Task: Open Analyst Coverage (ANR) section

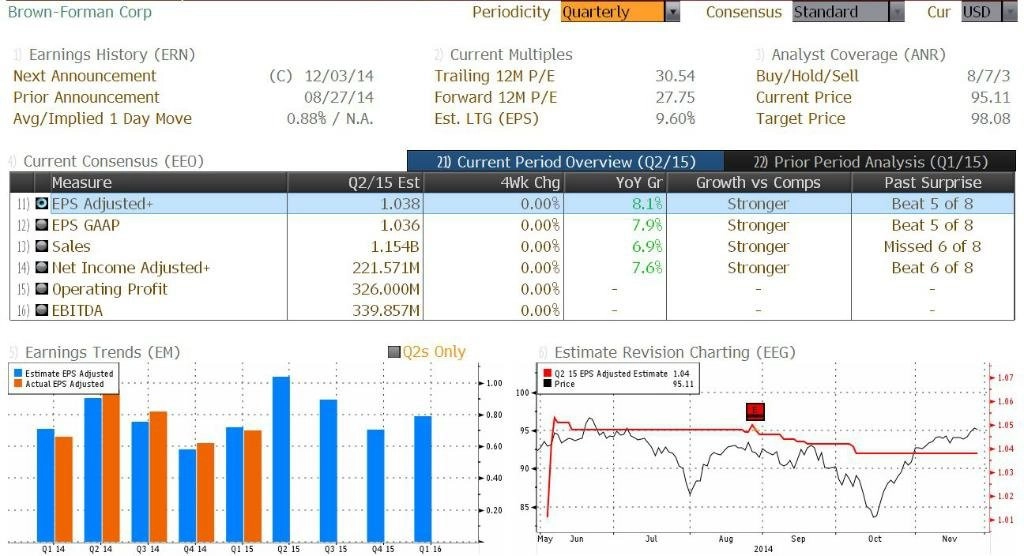Action: (x=858, y=55)
